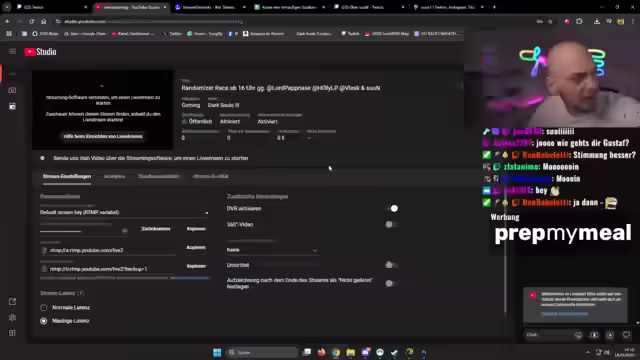
Task: Click the Zurücksetzen button
Action: (156, 229)
